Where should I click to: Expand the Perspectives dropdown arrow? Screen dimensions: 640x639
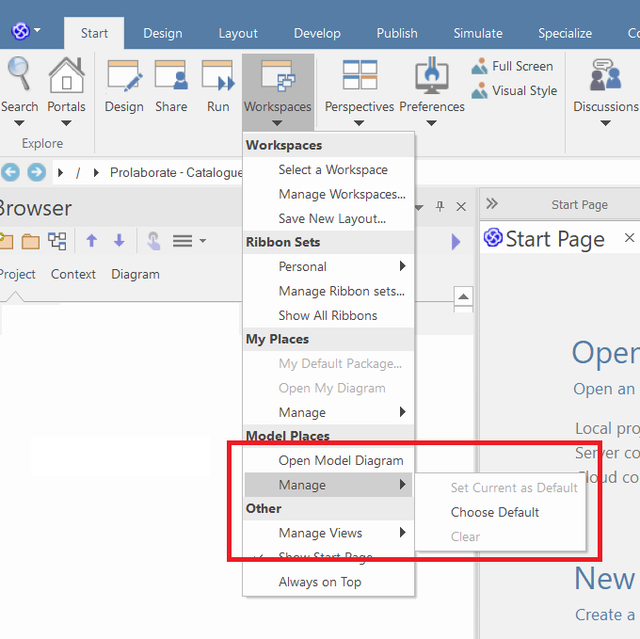[x=359, y=123]
